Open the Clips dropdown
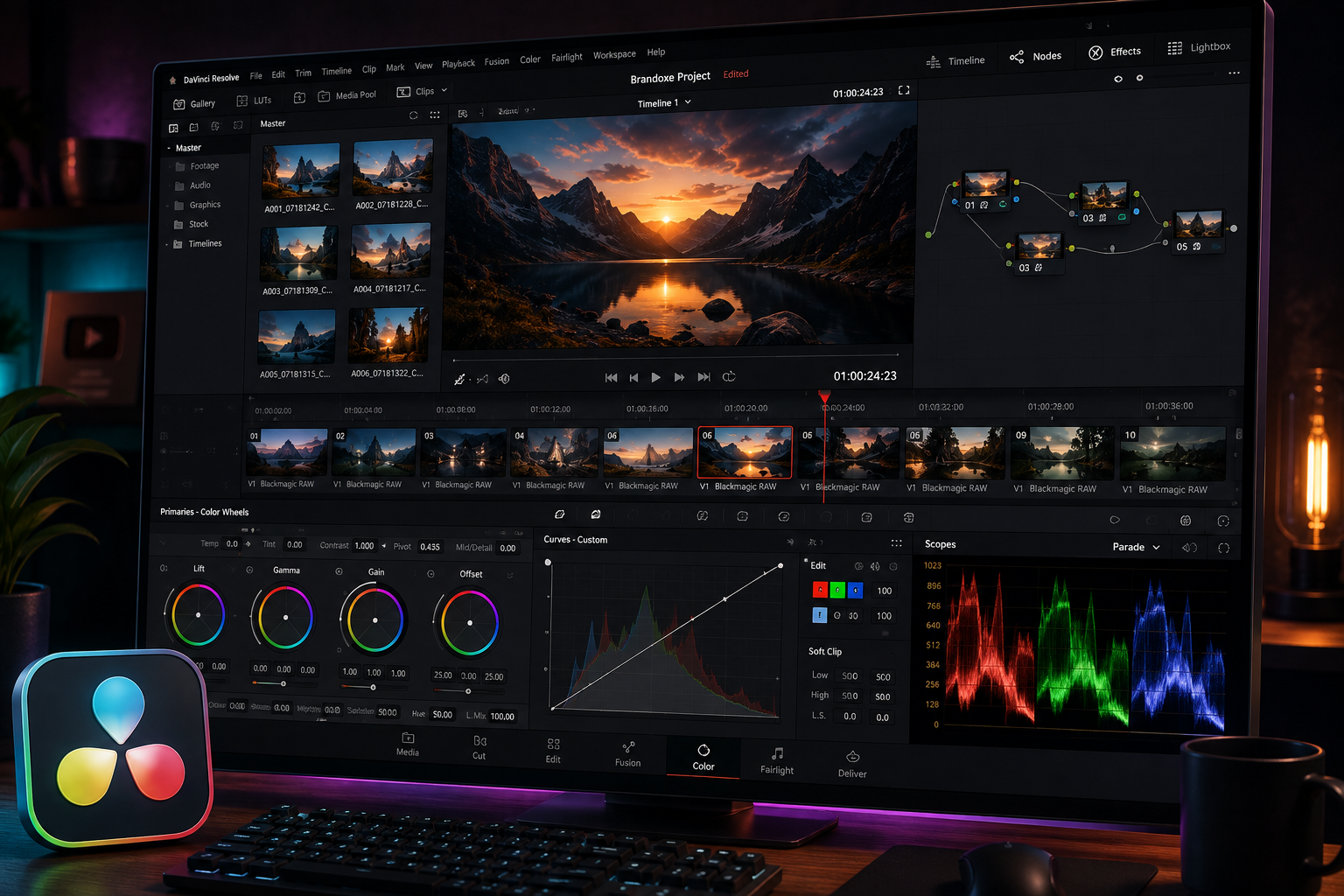Image resolution: width=1344 pixels, height=896 pixels. 422,91
